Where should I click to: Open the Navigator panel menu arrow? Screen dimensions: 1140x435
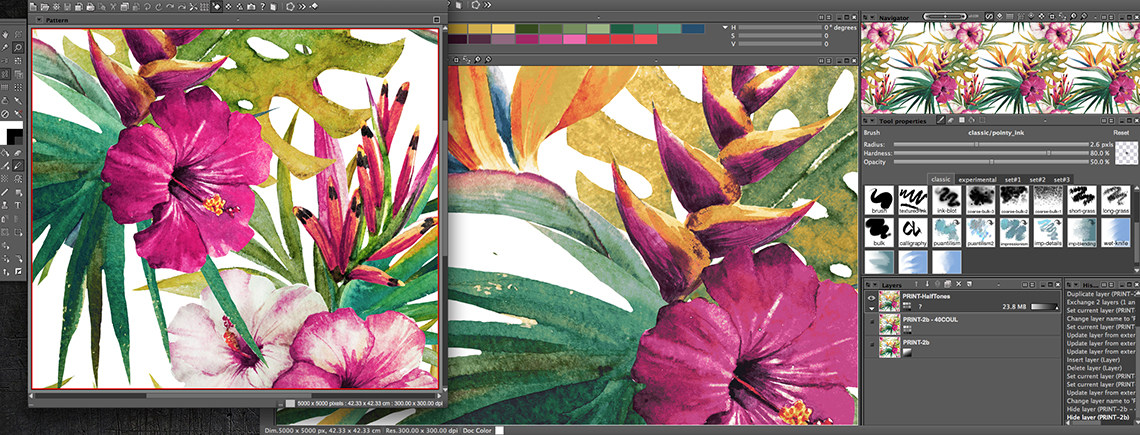pos(872,16)
